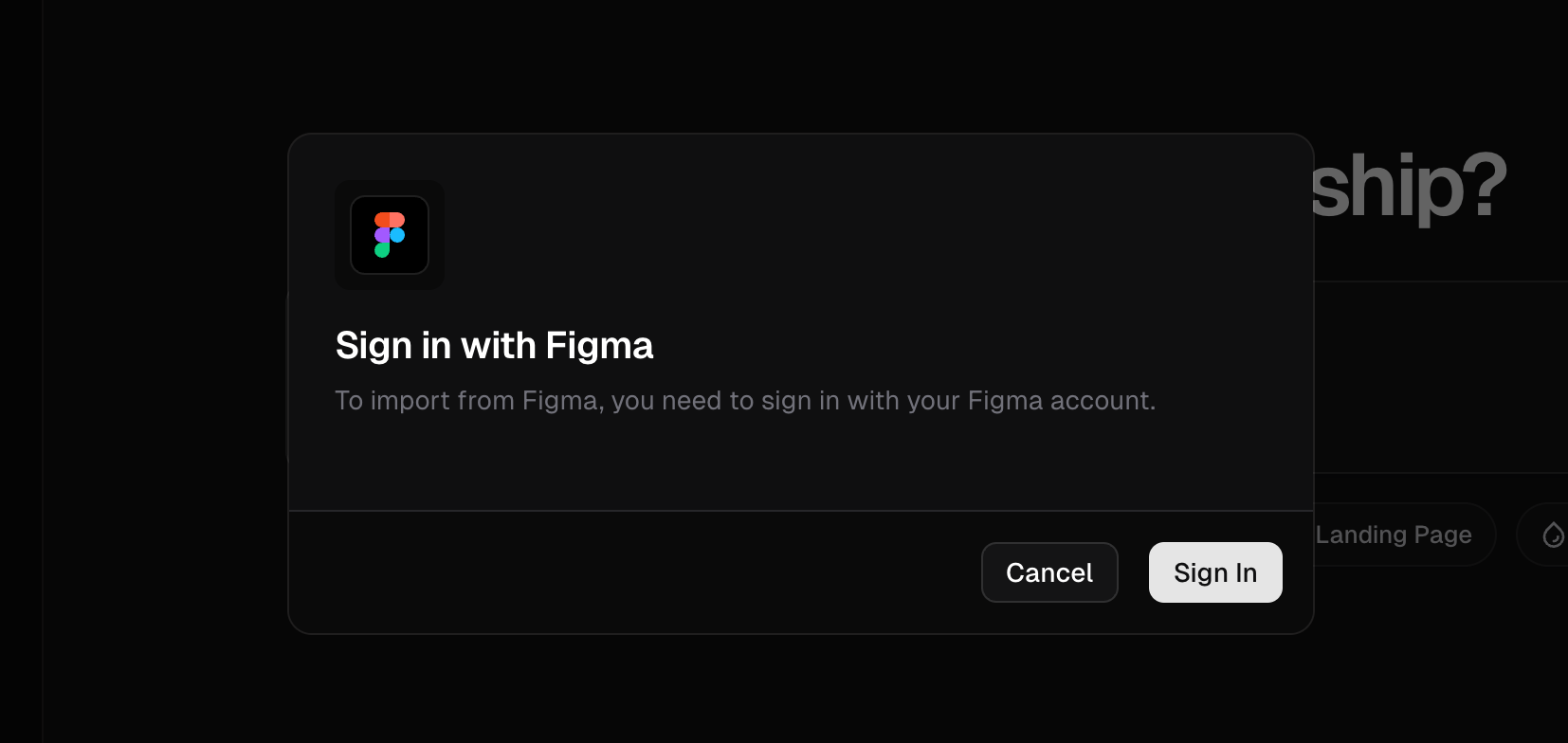Confirm with the white Sign In button
Screen dimensions: 1568x743
[x=1215, y=572]
